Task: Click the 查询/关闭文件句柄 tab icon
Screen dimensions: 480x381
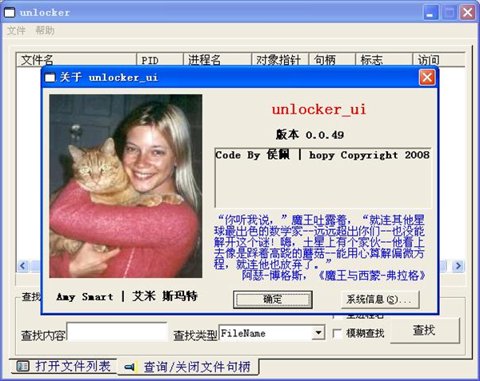Action: click(x=129, y=367)
